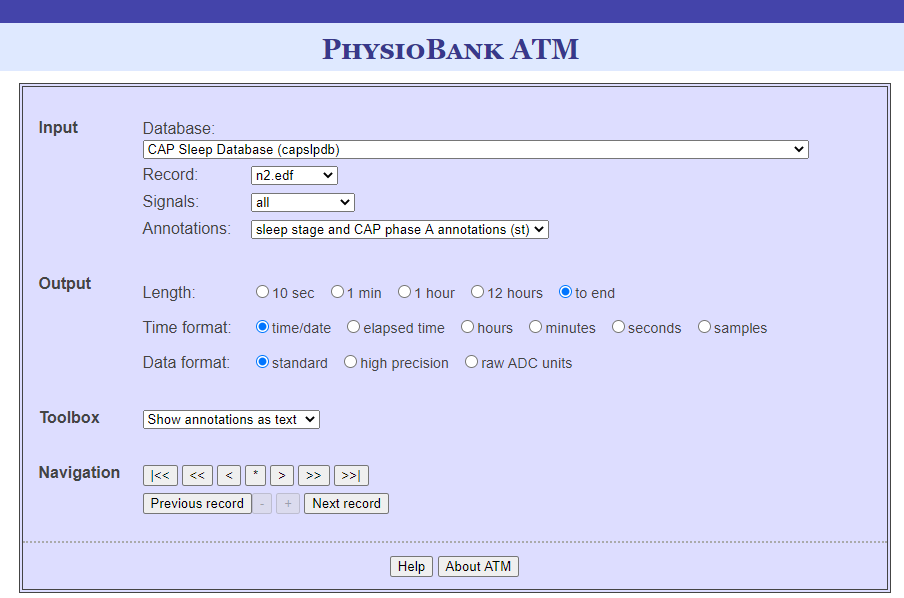Click the minus button beside Previous record

(x=262, y=503)
